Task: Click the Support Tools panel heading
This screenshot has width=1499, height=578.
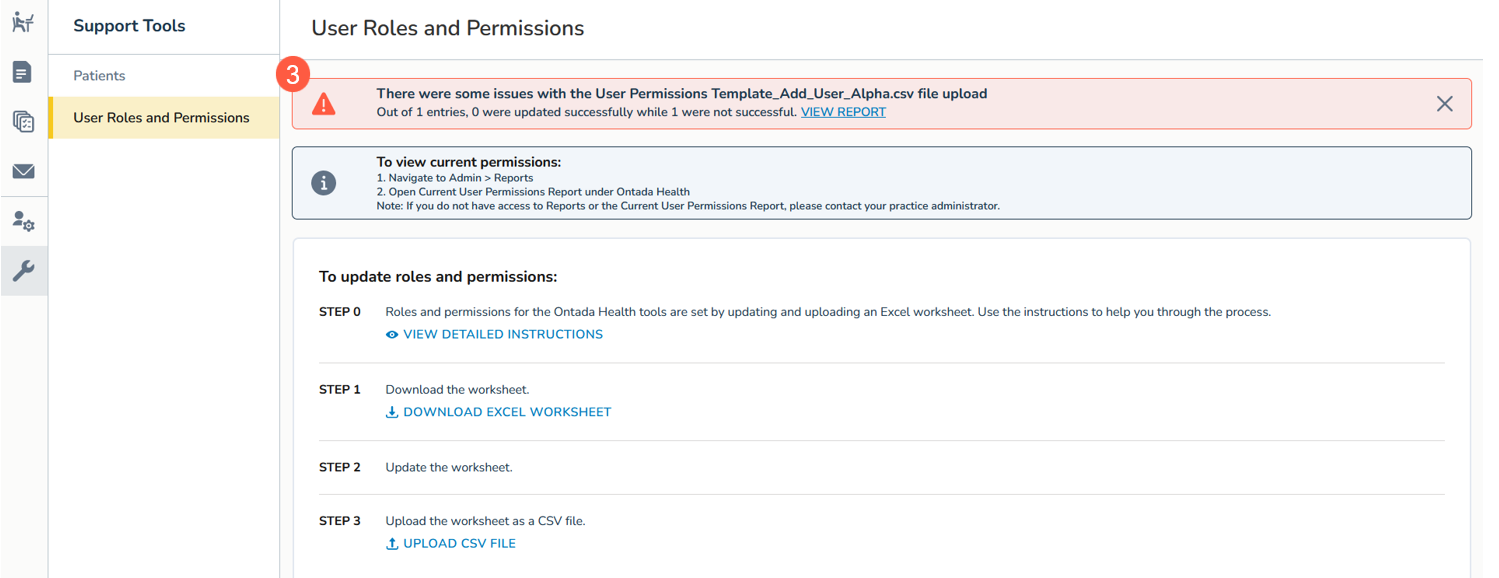Action: point(129,26)
